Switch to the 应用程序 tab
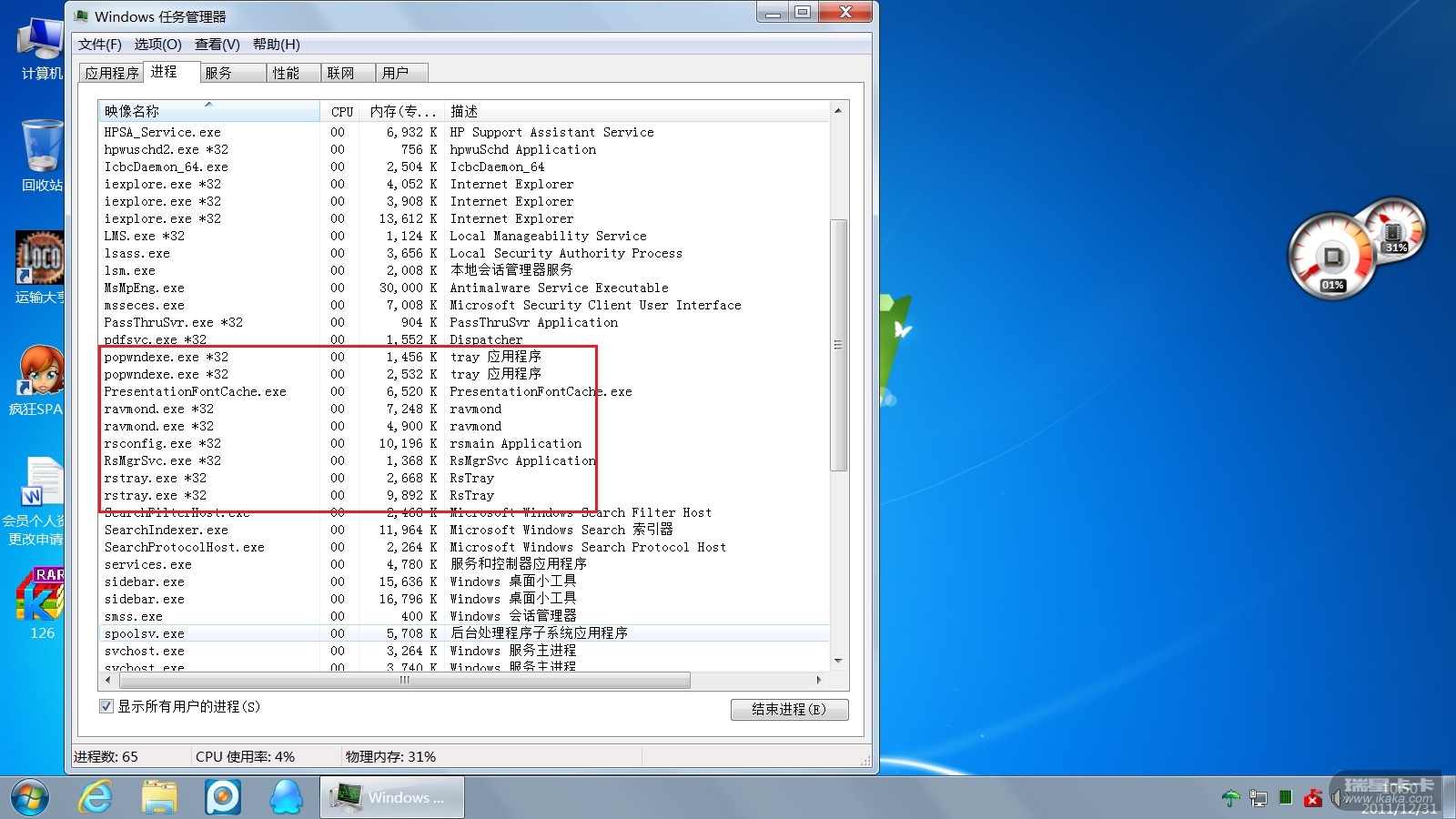Viewport: 1456px width, 819px height. click(x=112, y=73)
